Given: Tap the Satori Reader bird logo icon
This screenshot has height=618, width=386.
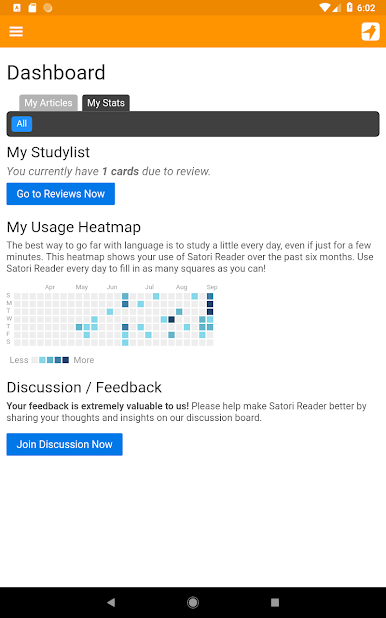Looking at the screenshot, I should pyautogui.click(x=370, y=32).
